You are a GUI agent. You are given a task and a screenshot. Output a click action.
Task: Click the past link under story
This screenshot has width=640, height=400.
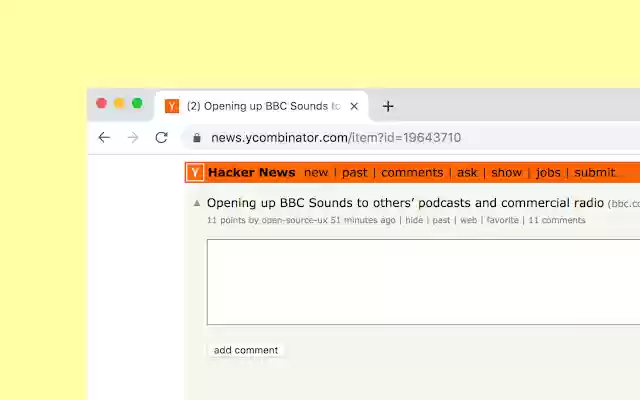coord(441,220)
